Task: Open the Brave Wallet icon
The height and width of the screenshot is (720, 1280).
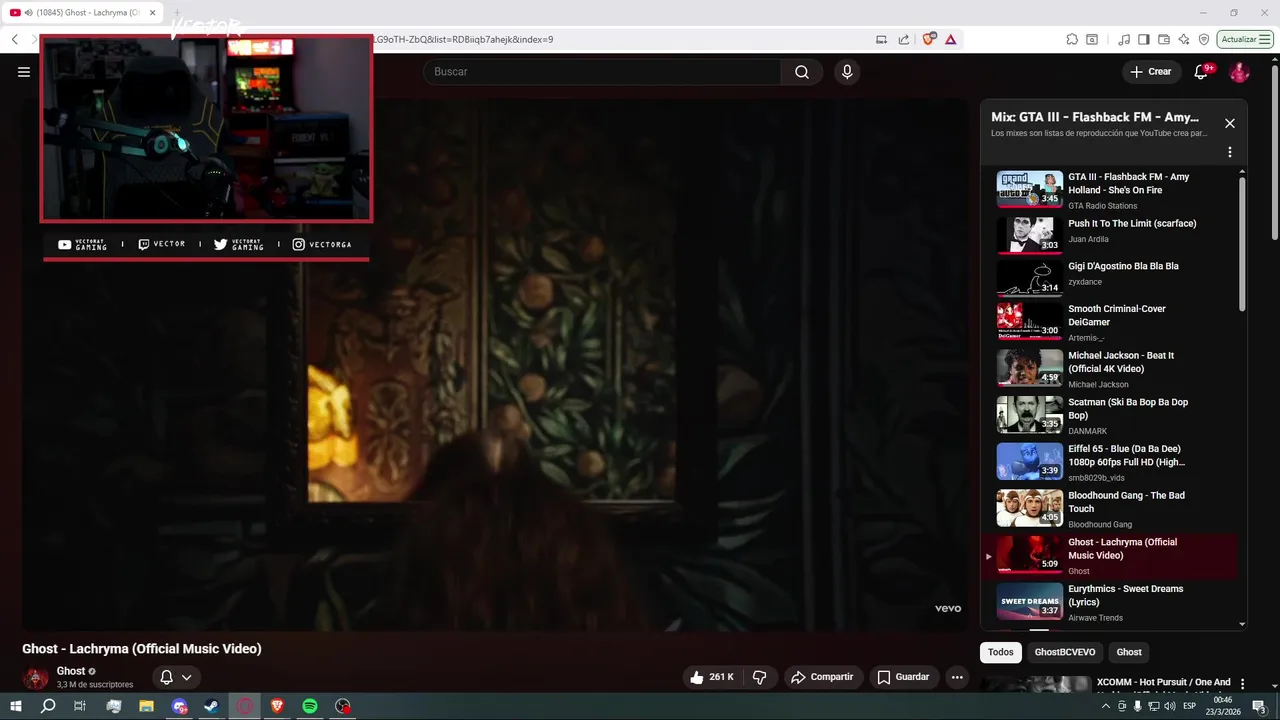Action: click(1164, 39)
